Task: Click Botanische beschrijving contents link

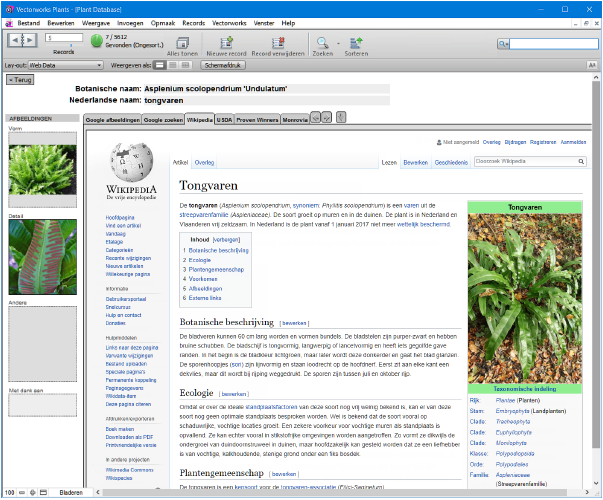Action: click(x=218, y=250)
